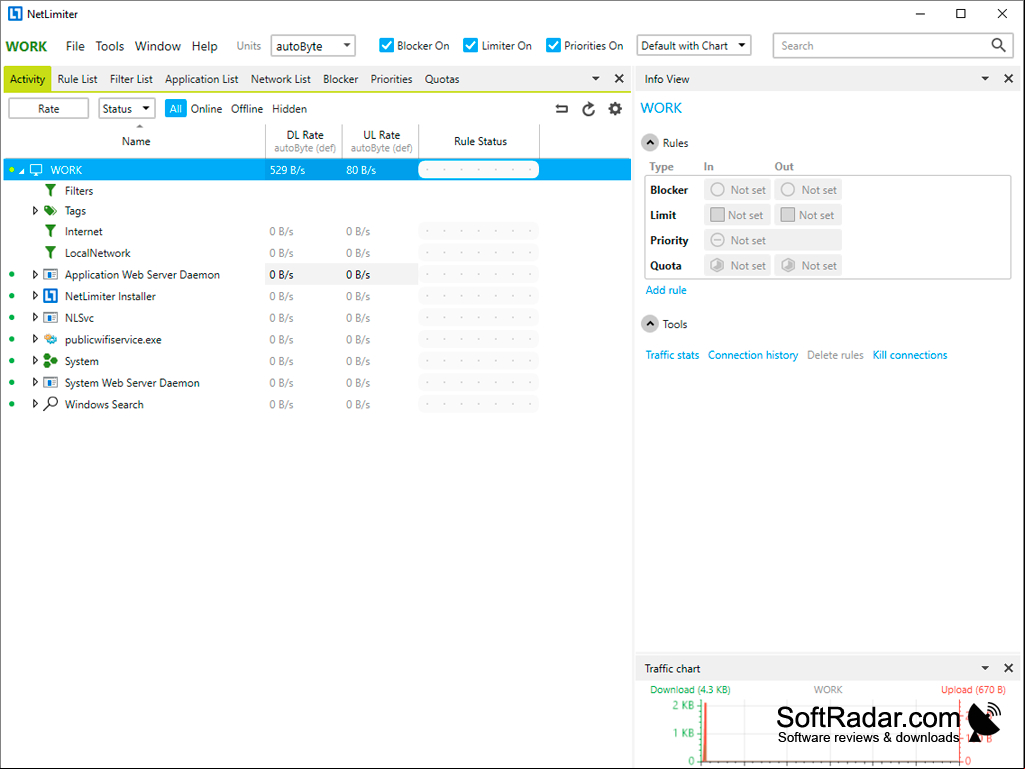Open the Status filter dropdown

[x=127, y=109]
